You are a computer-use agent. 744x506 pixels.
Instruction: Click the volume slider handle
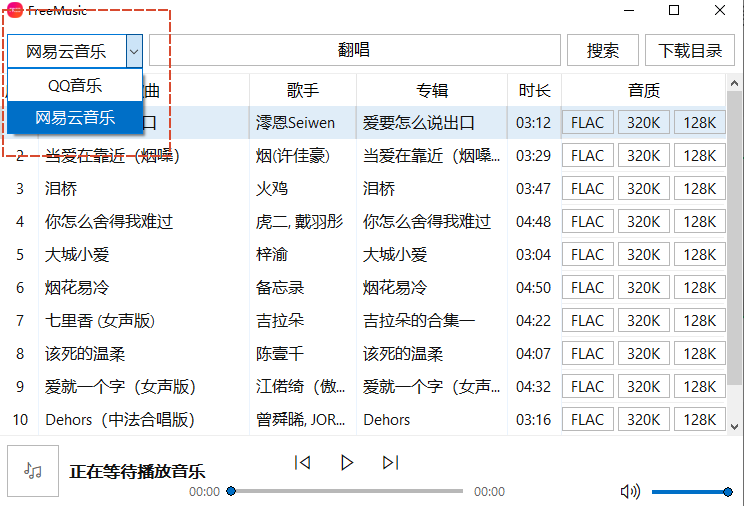(x=728, y=492)
